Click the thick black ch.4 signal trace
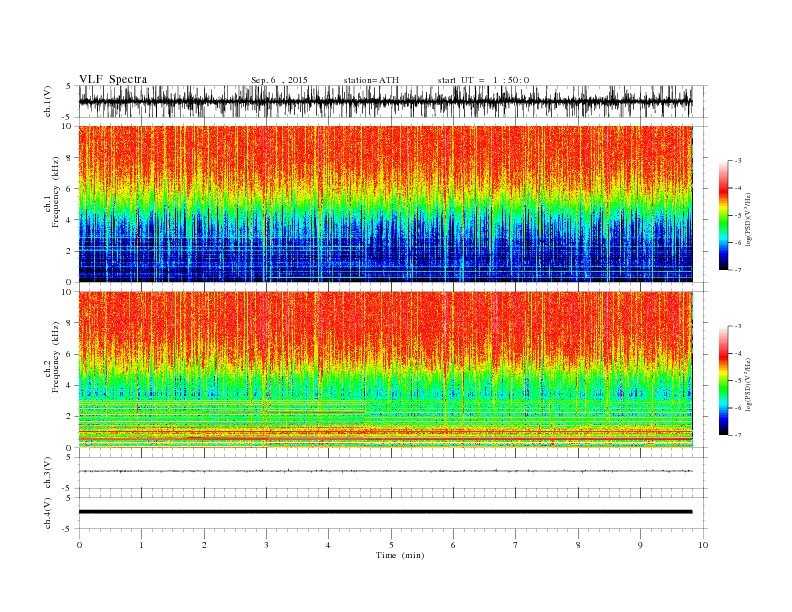This screenshot has width=792, height=612. tap(385, 512)
